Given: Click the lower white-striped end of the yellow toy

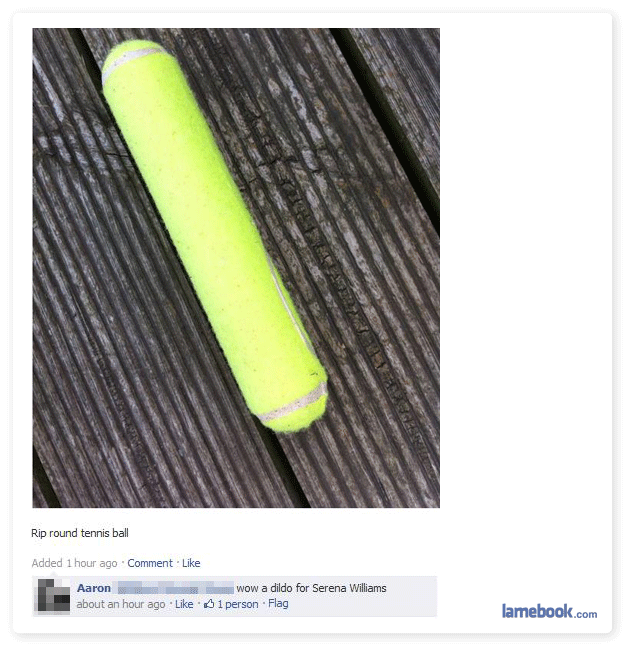Looking at the screenshot, I should coord(295,407).
